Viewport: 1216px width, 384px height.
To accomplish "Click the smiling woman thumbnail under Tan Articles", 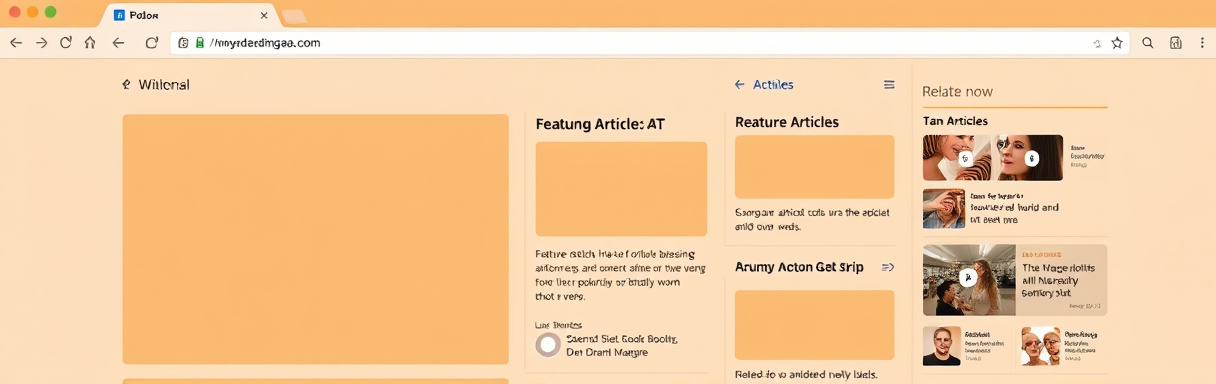I will 956,158.
